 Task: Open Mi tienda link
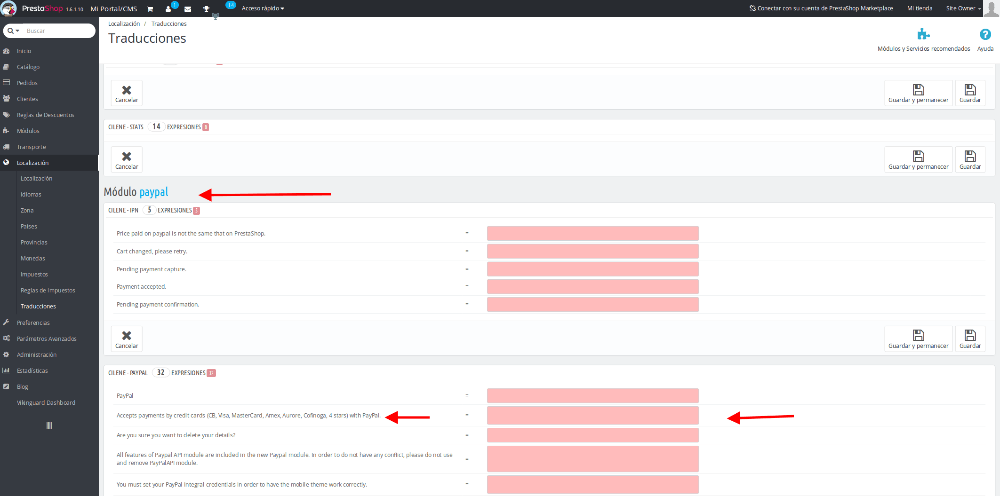(x=920, y=9)
